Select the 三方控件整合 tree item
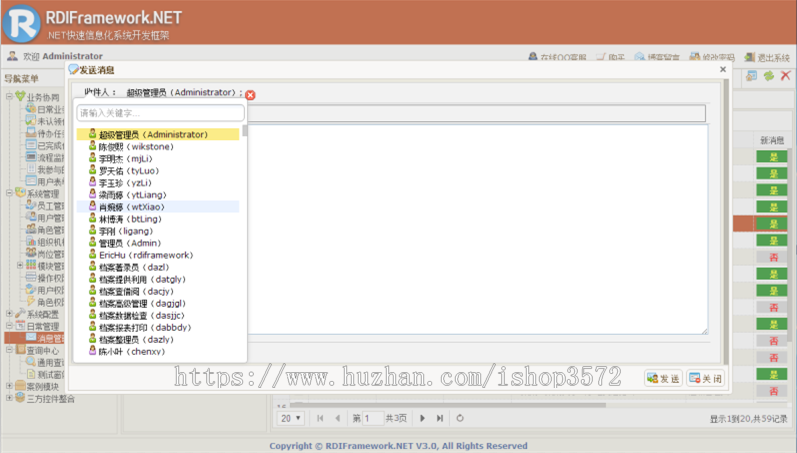 51,399
